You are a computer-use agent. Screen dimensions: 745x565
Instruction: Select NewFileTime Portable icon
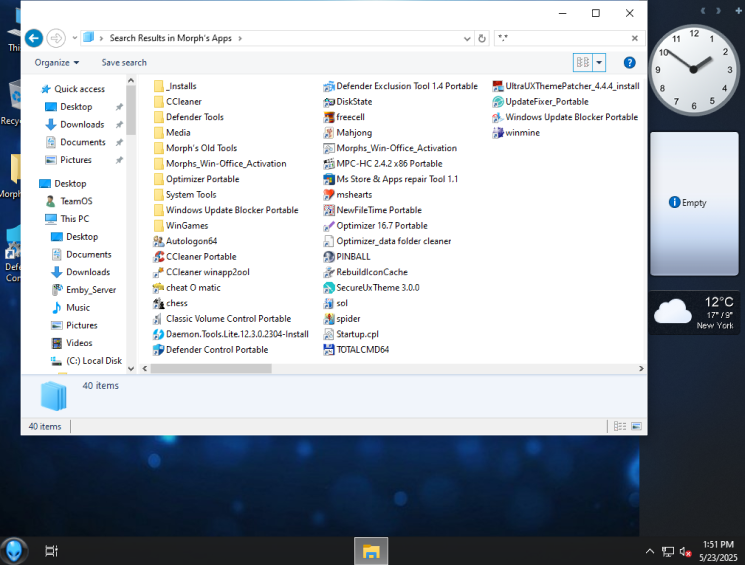pyautogui.click(x=329, y=210)
